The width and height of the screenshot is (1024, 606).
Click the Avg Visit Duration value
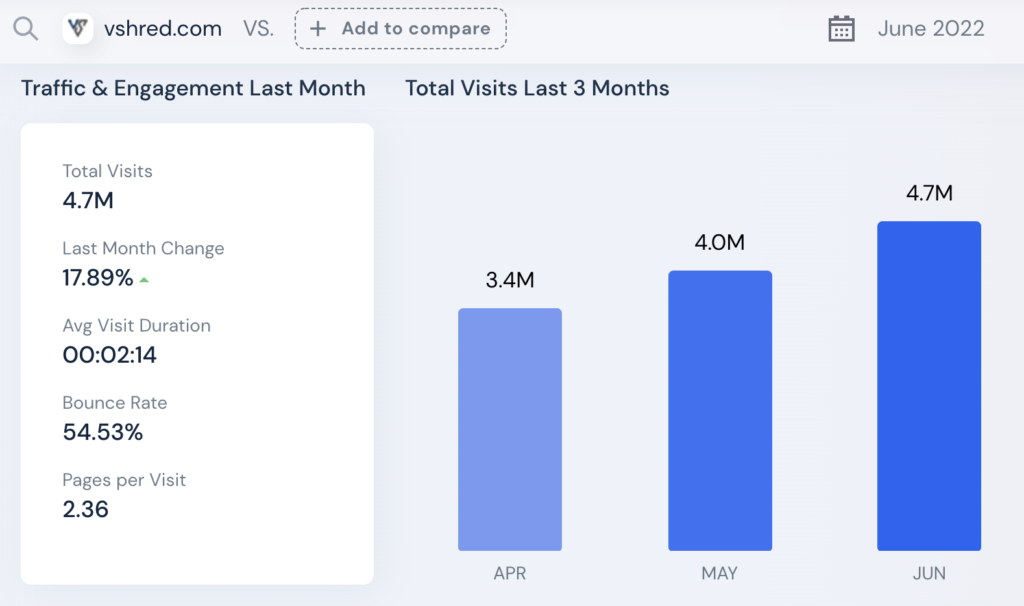(110, 355)
